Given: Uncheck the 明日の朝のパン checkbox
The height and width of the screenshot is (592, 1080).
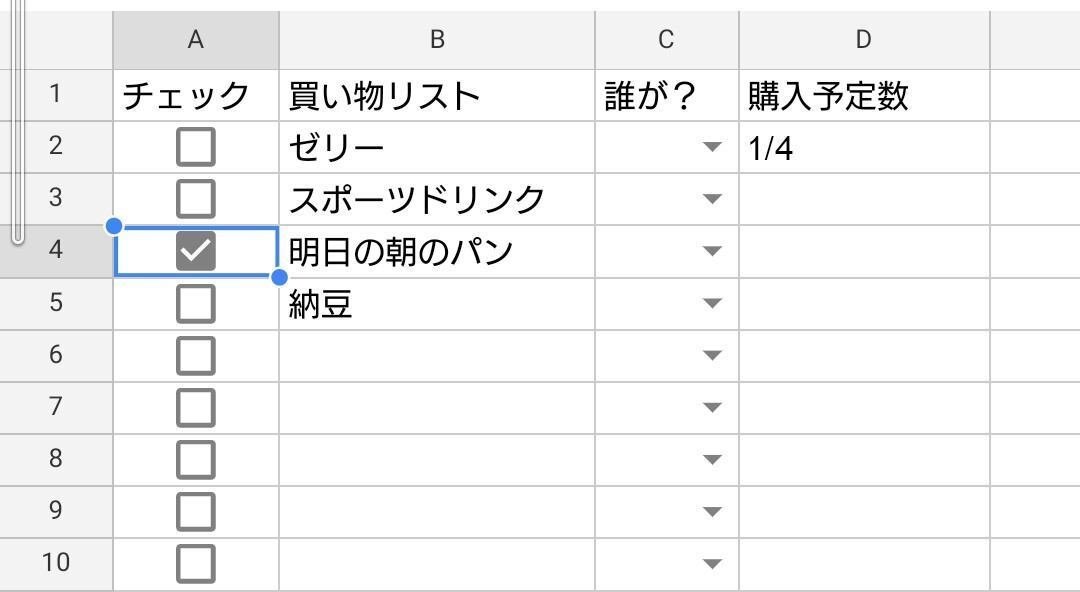Looking at the screenshot, I should pos(196,251).
